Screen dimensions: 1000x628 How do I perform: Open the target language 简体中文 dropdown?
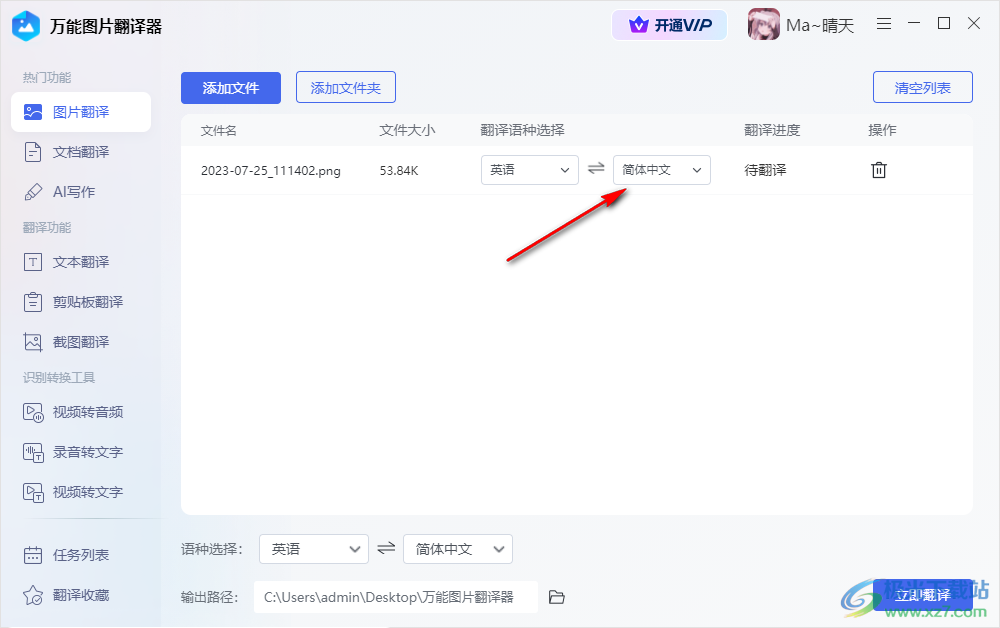pos(661,170)
